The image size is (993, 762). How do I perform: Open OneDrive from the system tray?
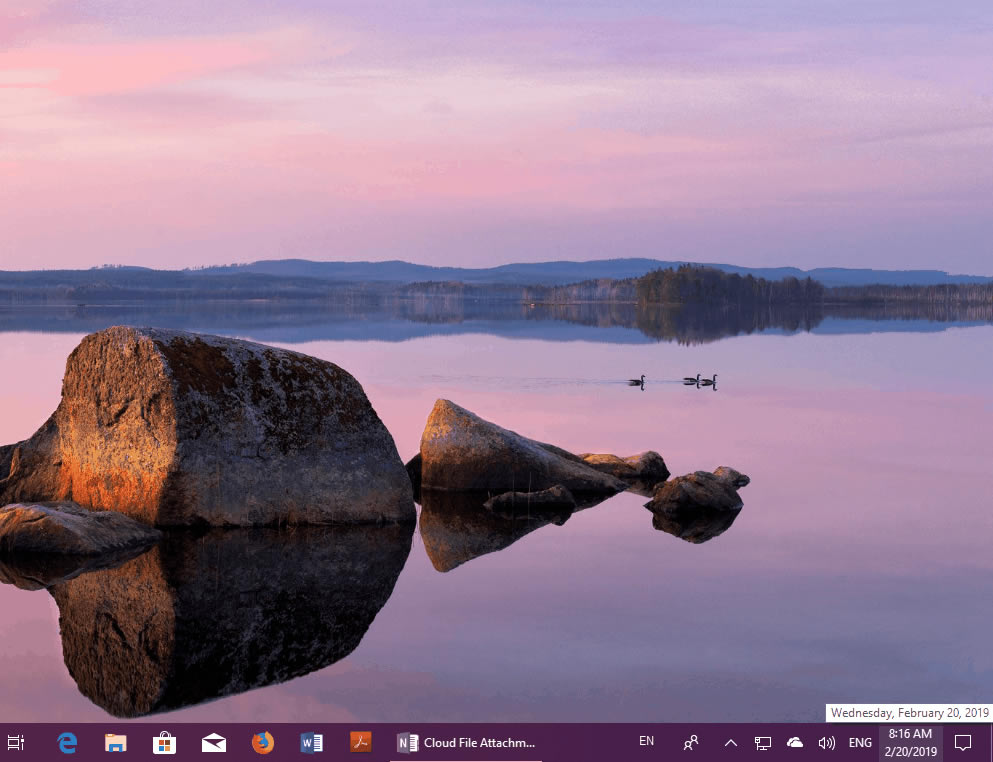point(795,743)
